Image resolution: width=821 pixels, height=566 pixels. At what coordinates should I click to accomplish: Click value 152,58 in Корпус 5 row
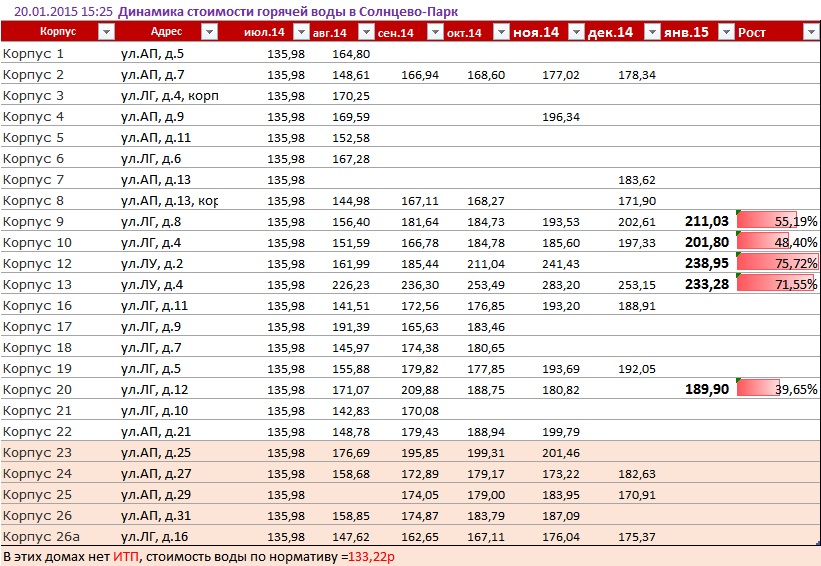click(351, 137)
